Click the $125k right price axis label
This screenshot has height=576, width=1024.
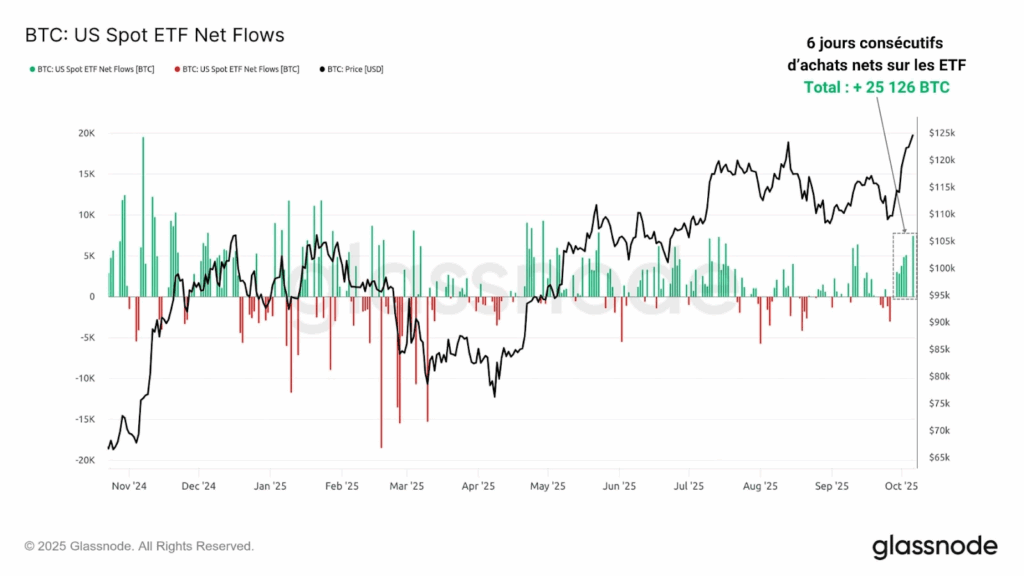point(942,133)
